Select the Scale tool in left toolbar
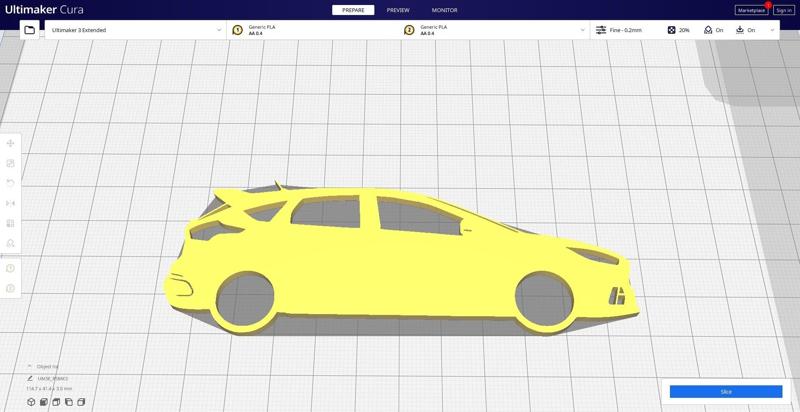The height and width of the screenshot is (412, 800). pos(10,163)
